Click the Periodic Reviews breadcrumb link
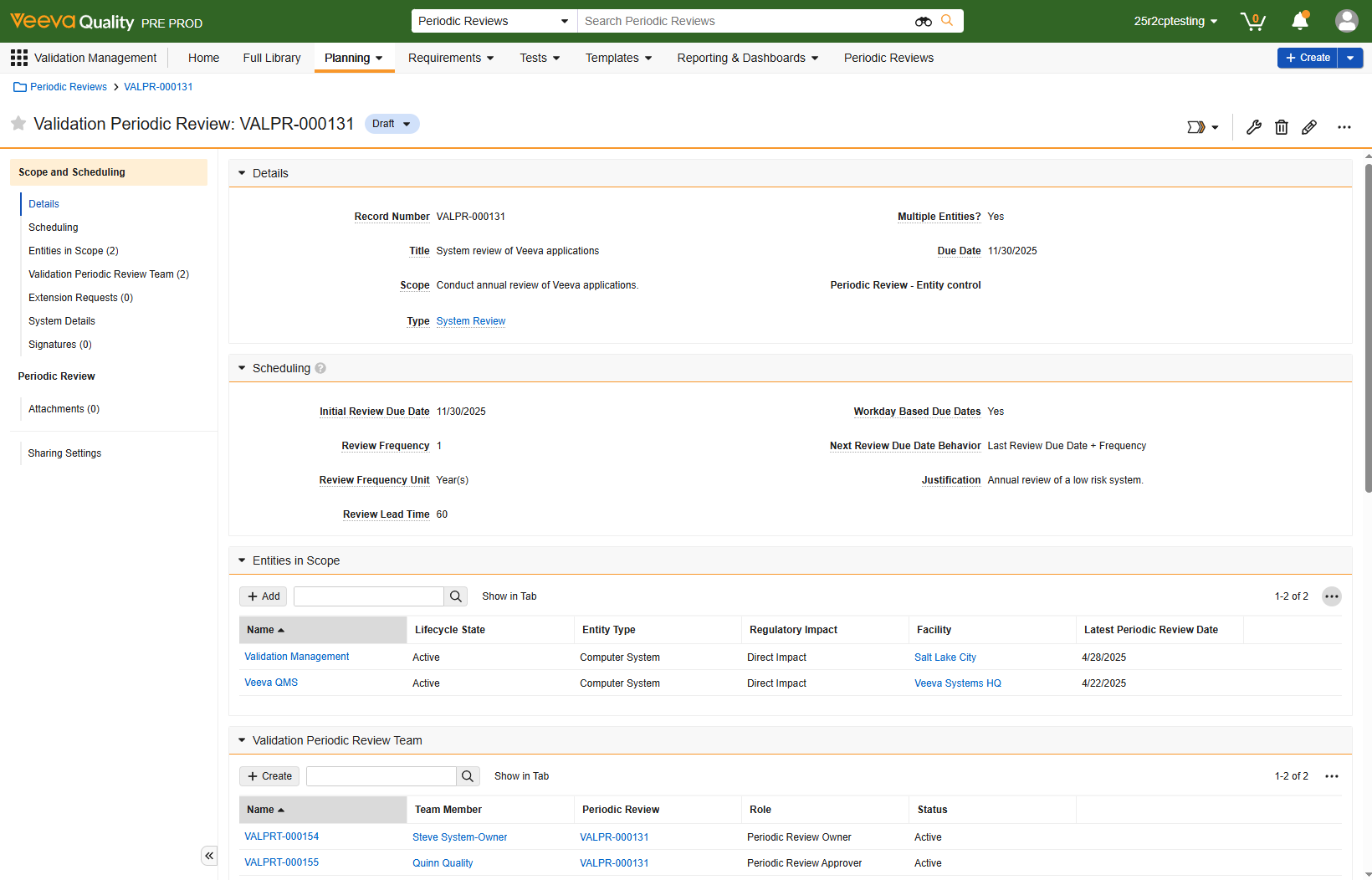The width and height of the screenshot is (1372, 880). (69, 87)
